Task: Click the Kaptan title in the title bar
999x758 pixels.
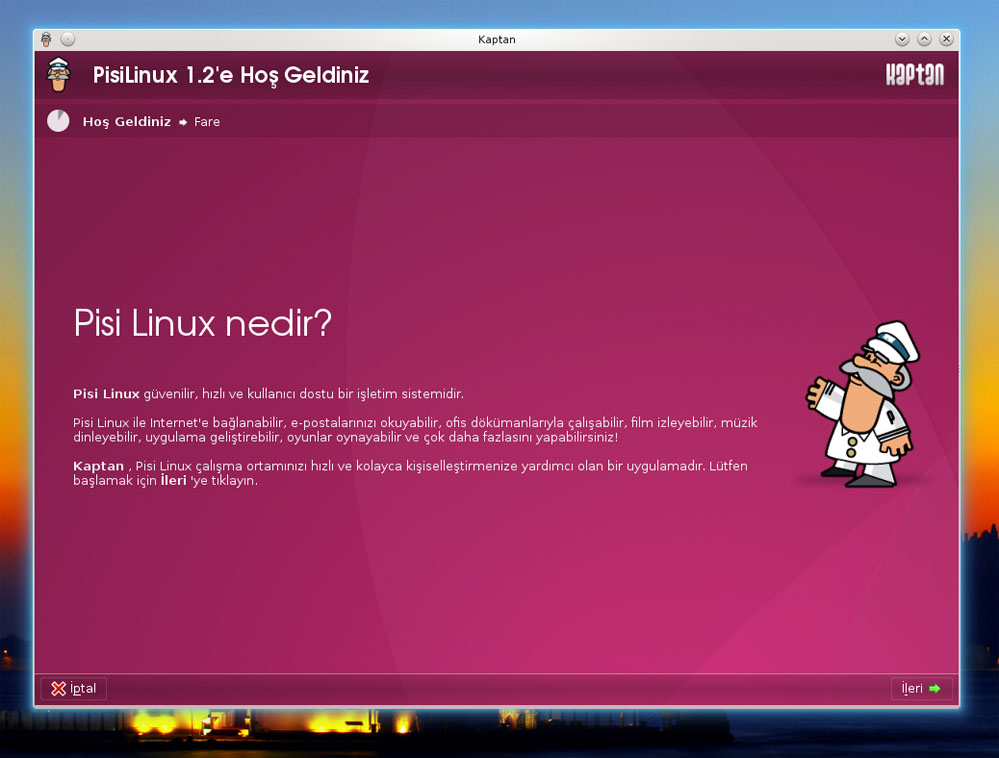Action: point(497,39)
